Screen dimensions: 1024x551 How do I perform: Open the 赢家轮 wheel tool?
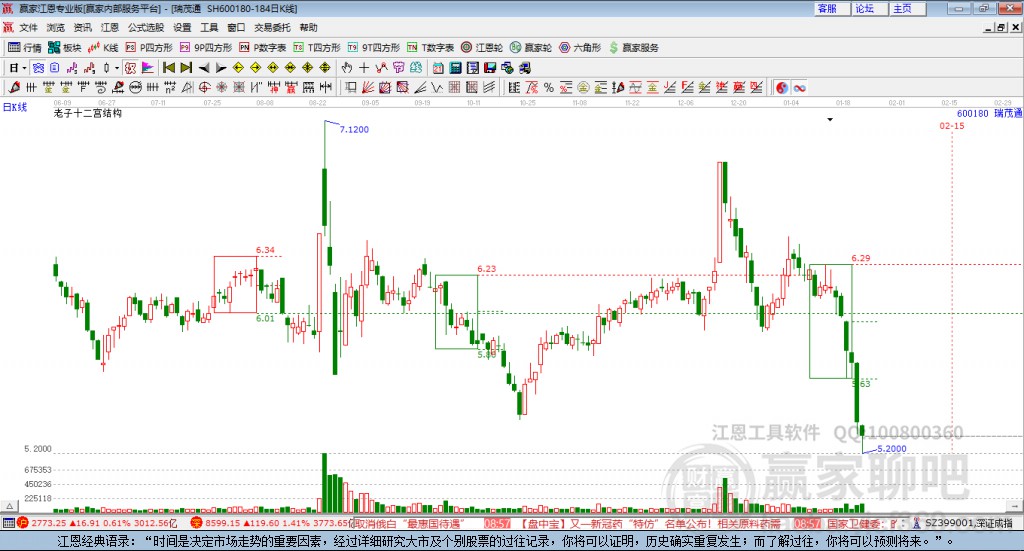pos(531,48)
